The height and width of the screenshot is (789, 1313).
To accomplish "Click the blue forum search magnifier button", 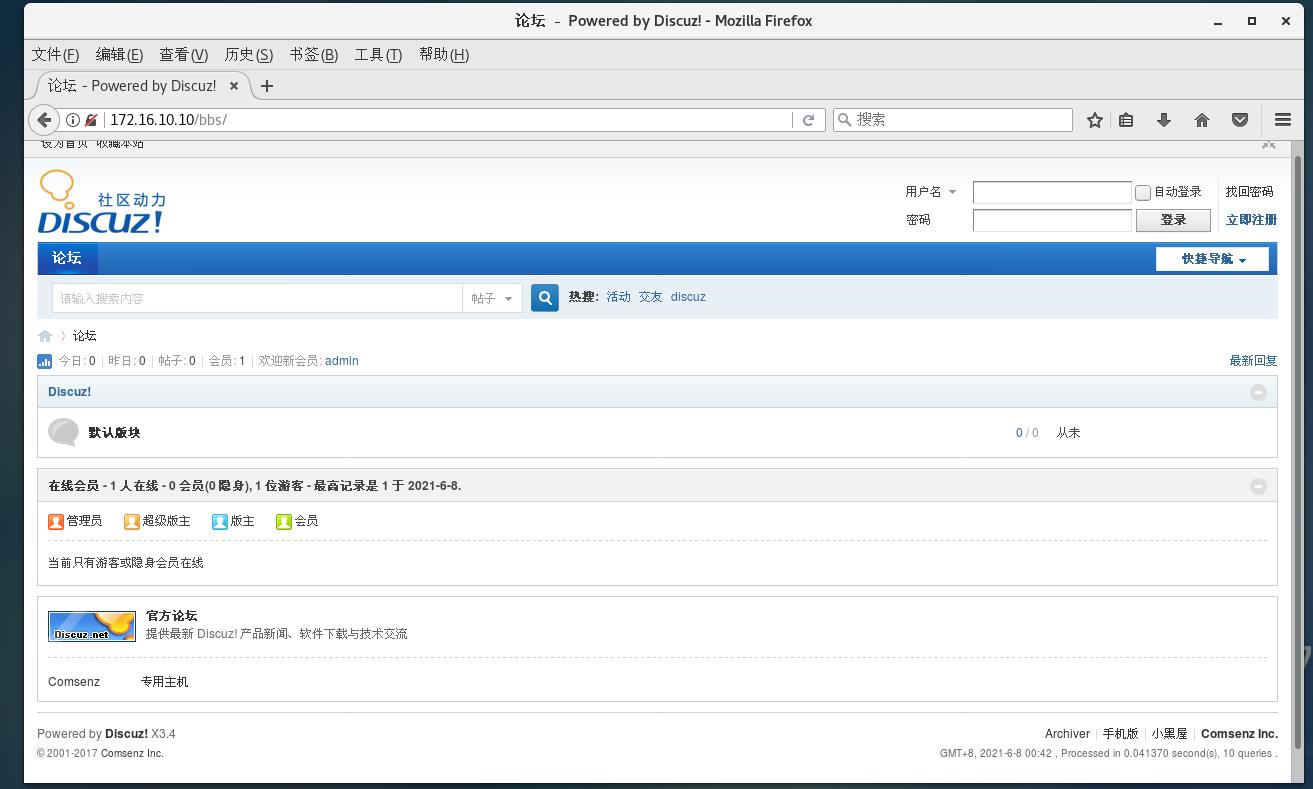I will (x=545, y=298).
